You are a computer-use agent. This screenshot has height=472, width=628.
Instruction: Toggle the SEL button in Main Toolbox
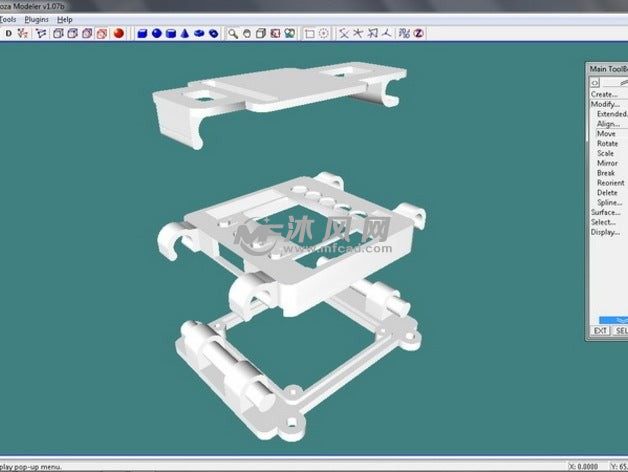click(x=620, y=330)
